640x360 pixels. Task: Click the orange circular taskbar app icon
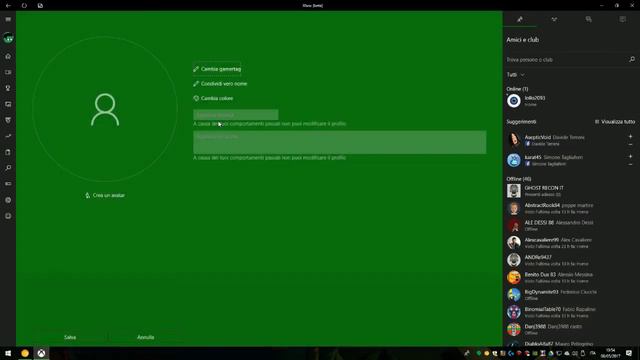tap(25, 353)
